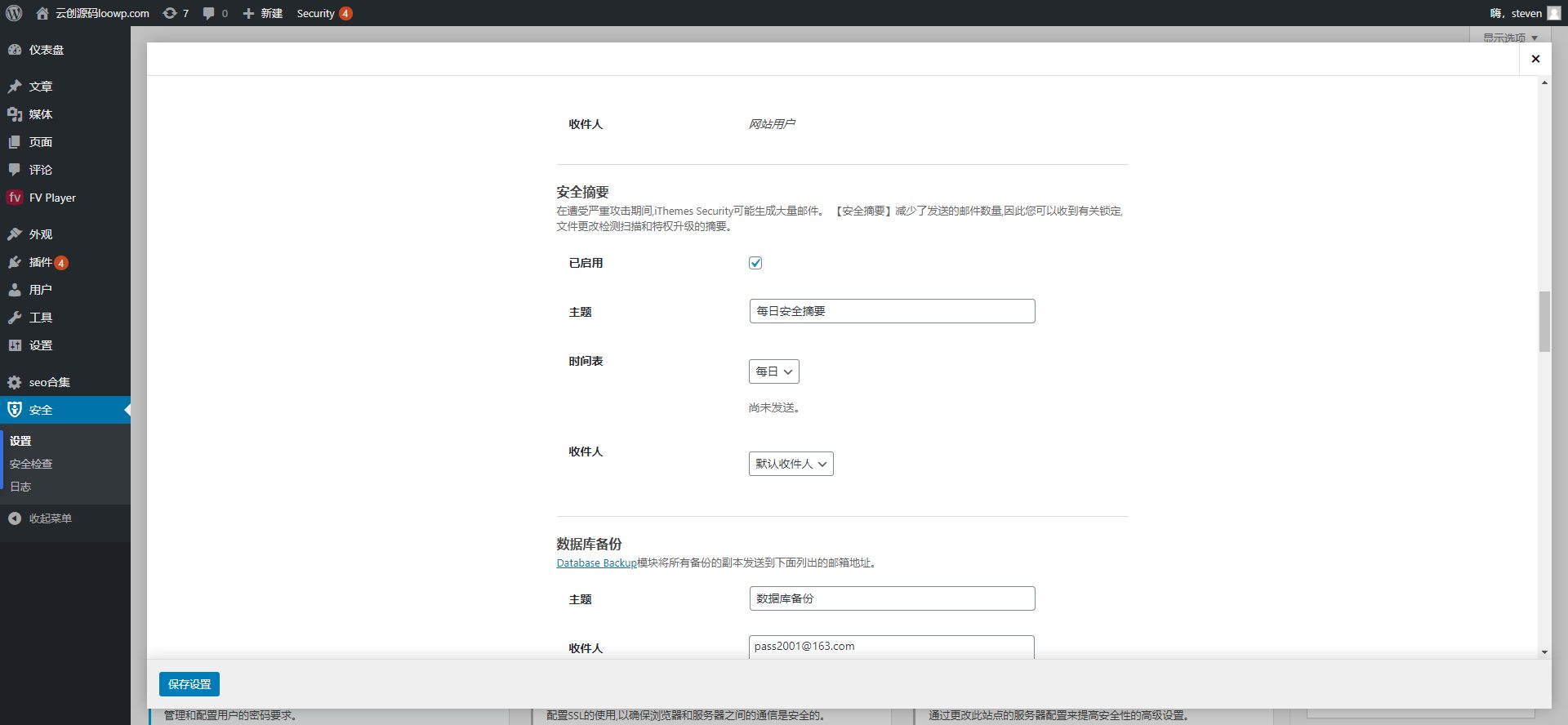1568x725 pixels.
Task: Follow the Database Backup link
Action: coord(596,563)
